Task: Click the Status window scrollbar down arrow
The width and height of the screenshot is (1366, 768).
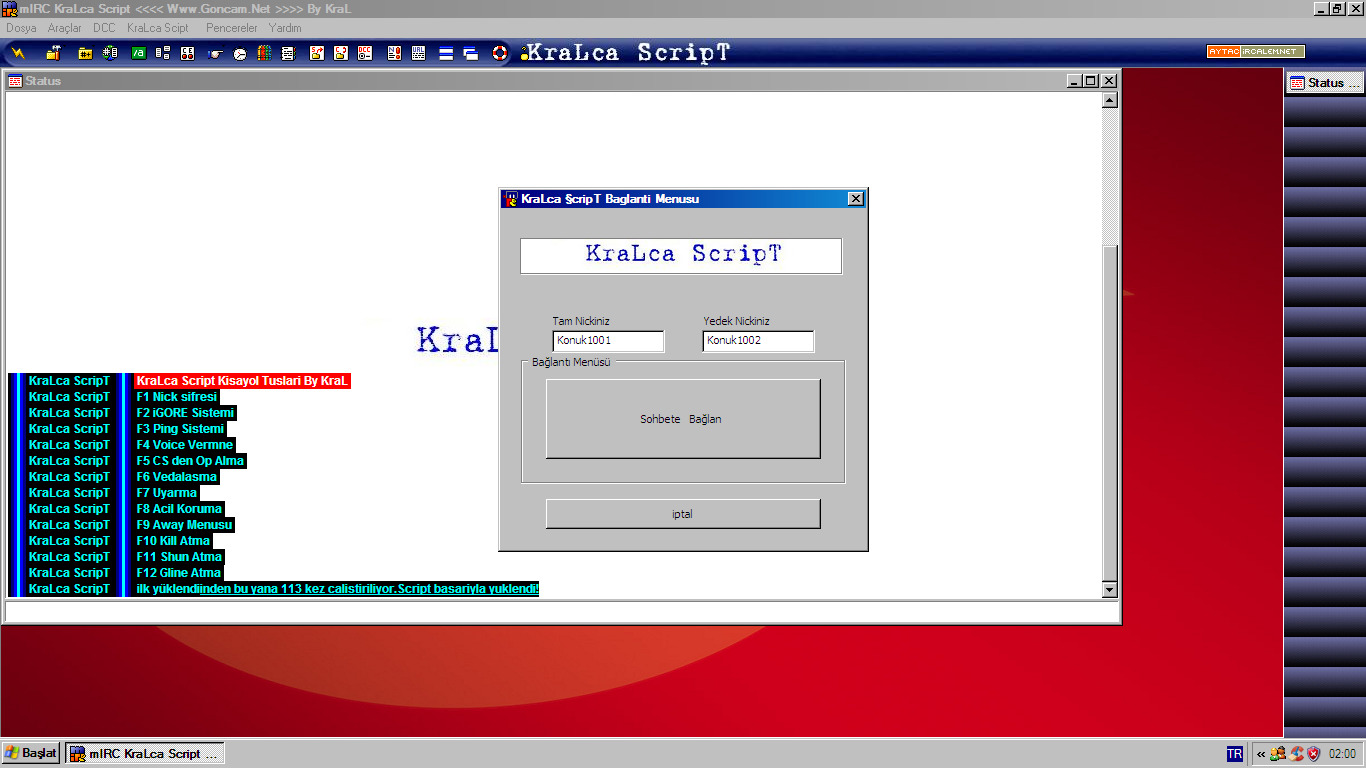Action: 1109,589
